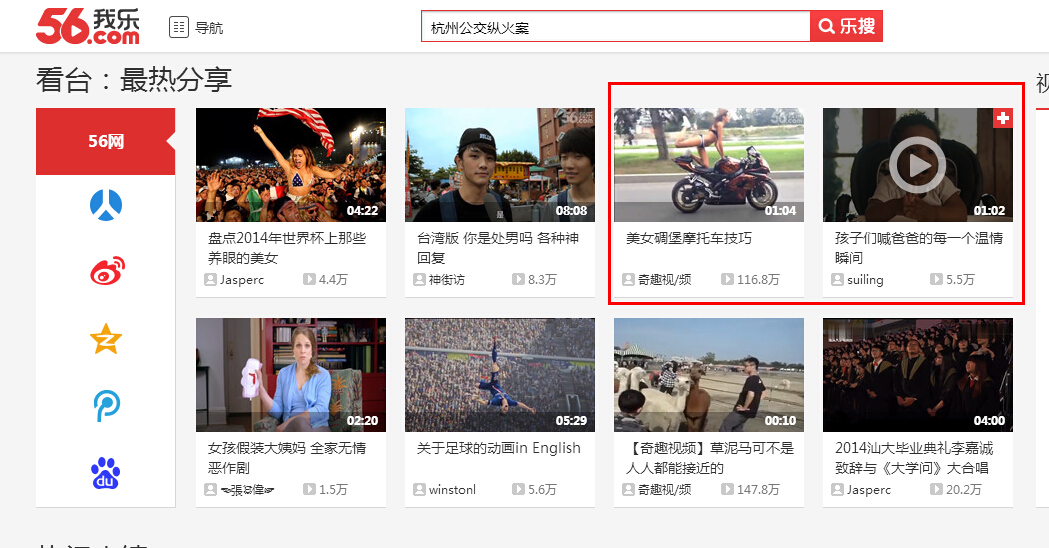This screenshot has width=1049, height=548.
Task: Select the Renren icon in sidebar
Action: [106, 205]
